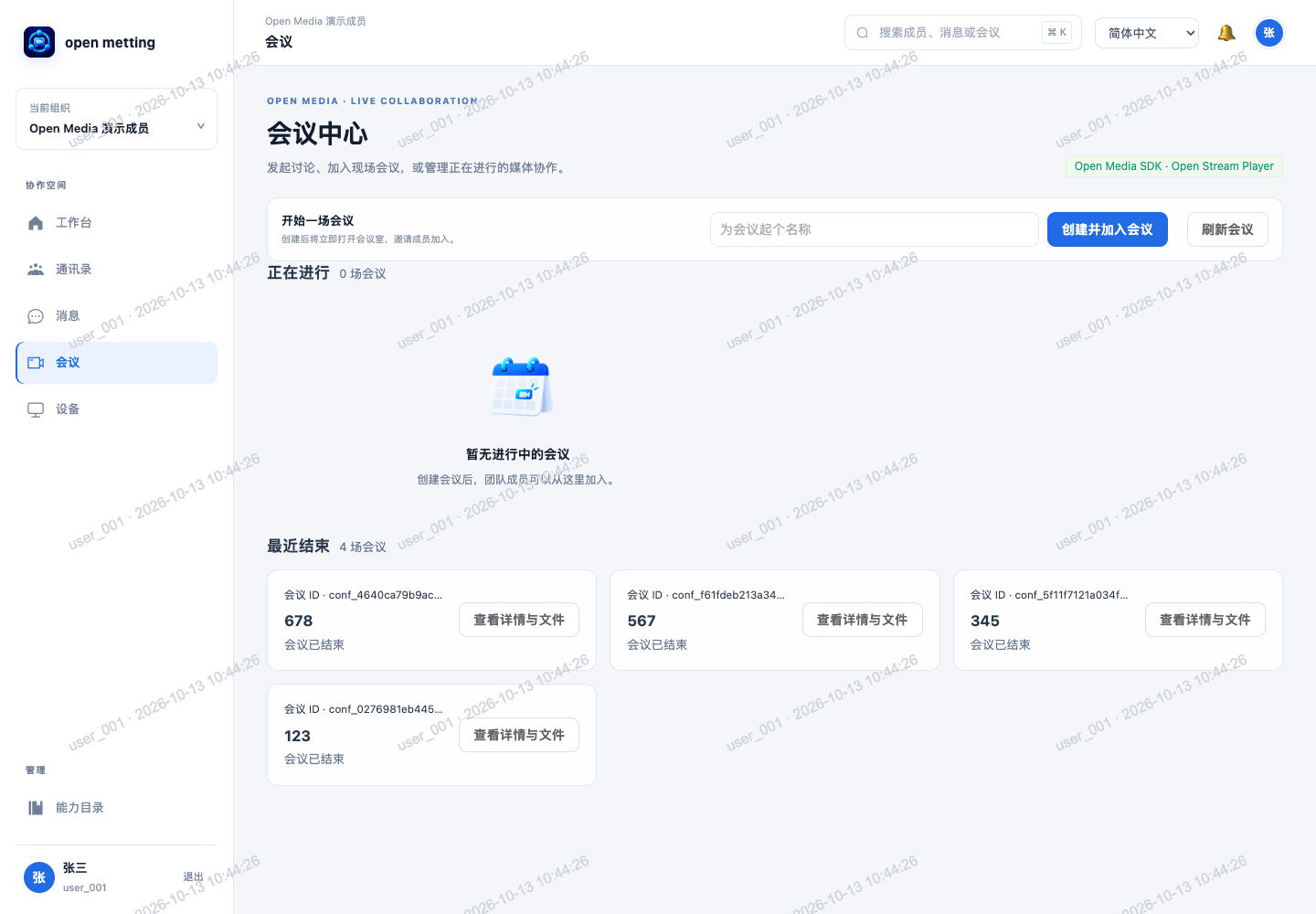Open 通讯录 from the sidebar
This screenshot has height=914, width=1316.
tap(117, 270)
